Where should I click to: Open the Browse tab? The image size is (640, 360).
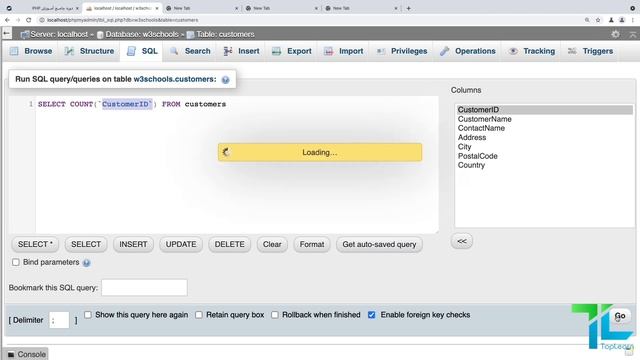tap(31, 51)
